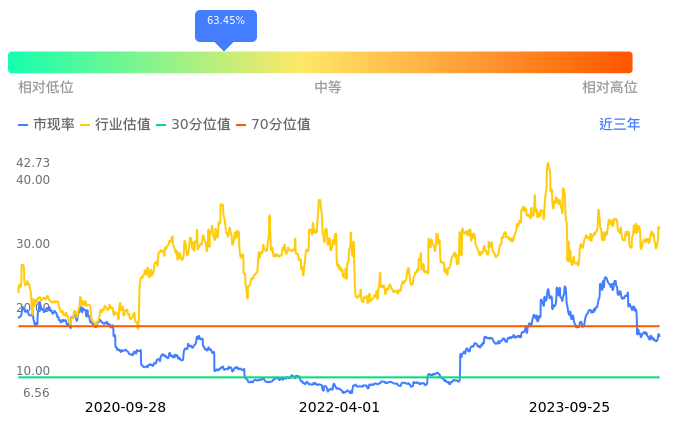
Task: Select the 中等 scale label
Action: 328,88
